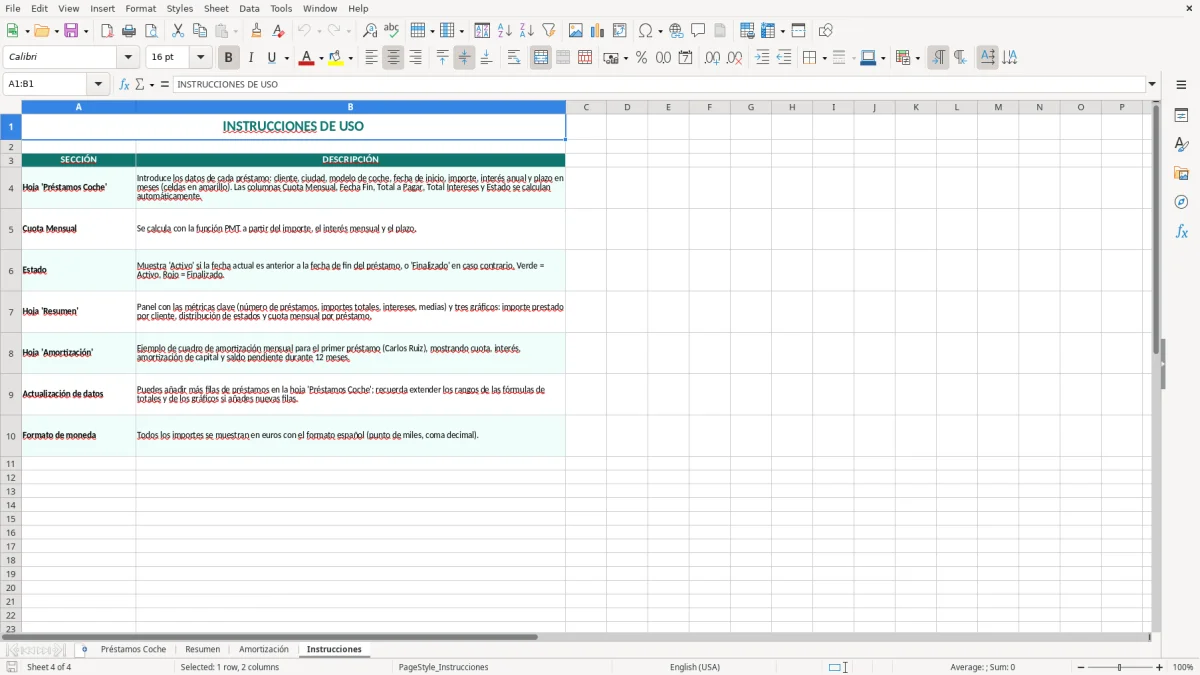Screen dimensions: 1200x675
Task: Open Find and Replace
Action: pyautogui.click(x=370, y=31)
